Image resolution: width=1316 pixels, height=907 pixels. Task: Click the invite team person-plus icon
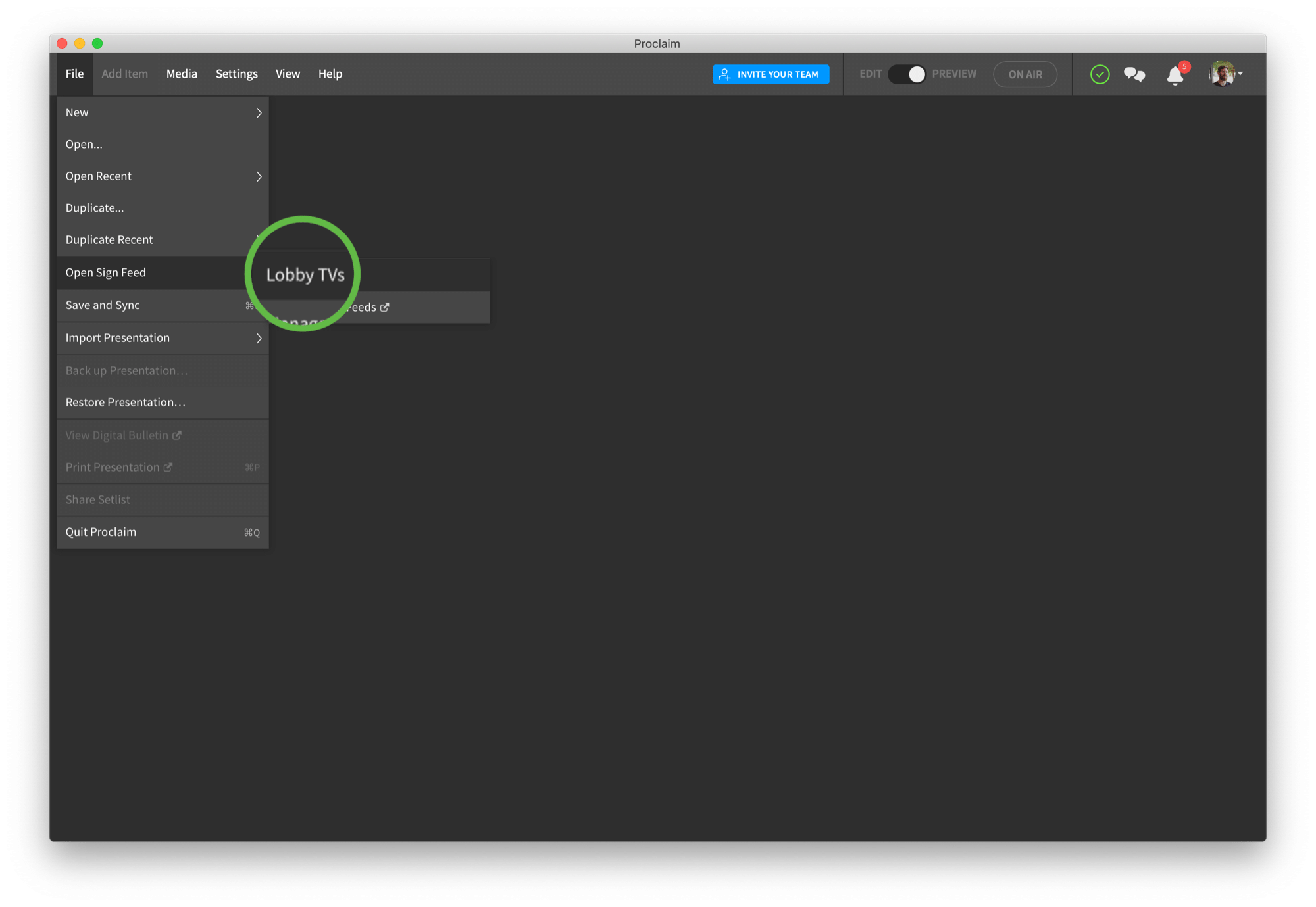pyautogui.click(x=724, y=74)
